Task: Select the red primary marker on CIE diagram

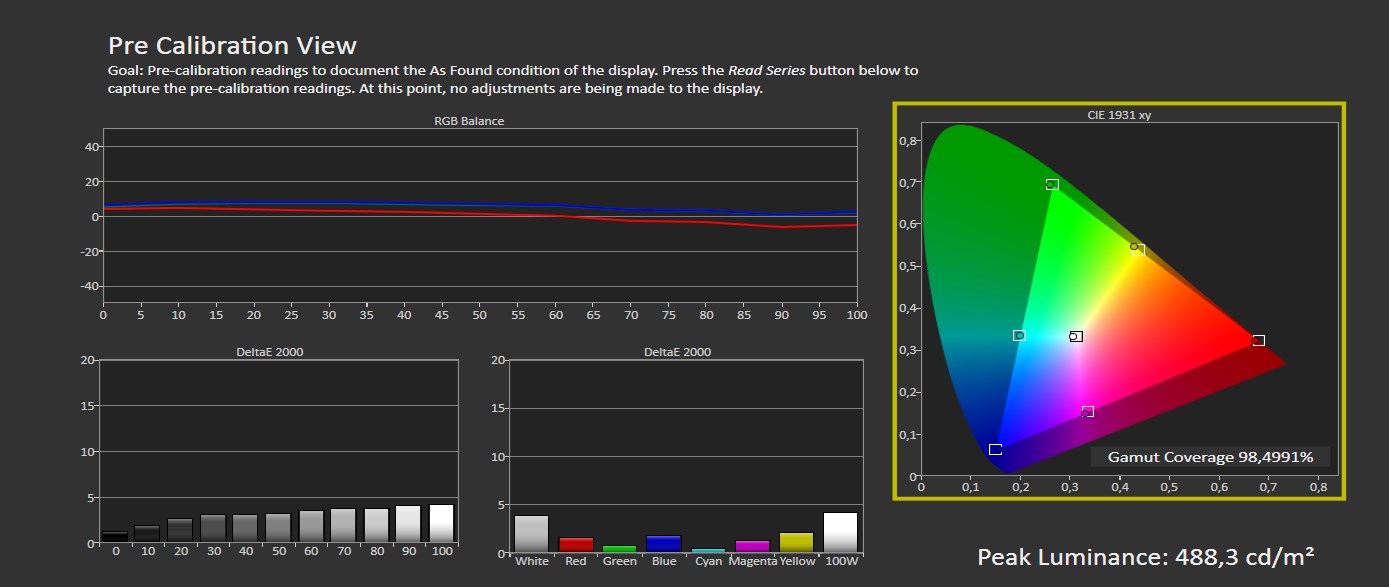Action: click(1258, 341)
